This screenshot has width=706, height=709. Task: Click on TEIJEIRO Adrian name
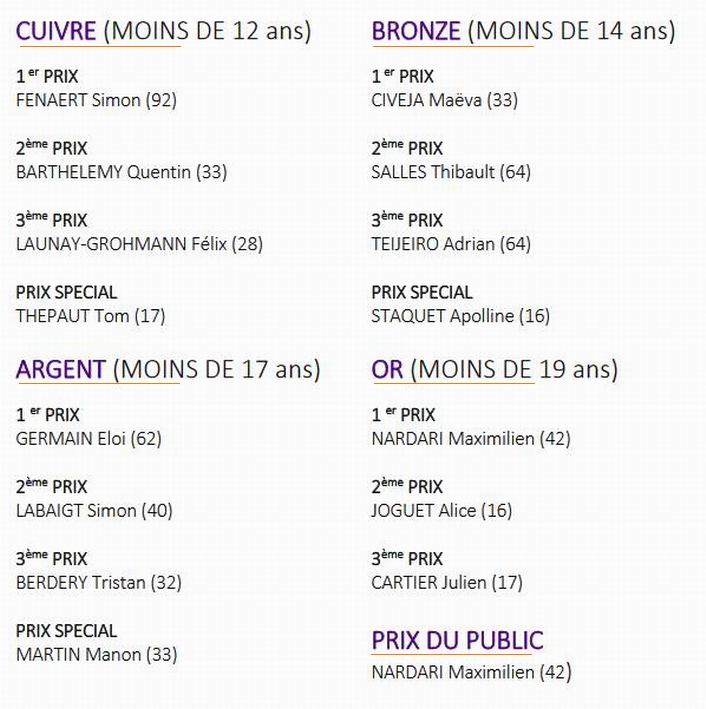click(450, 244)
